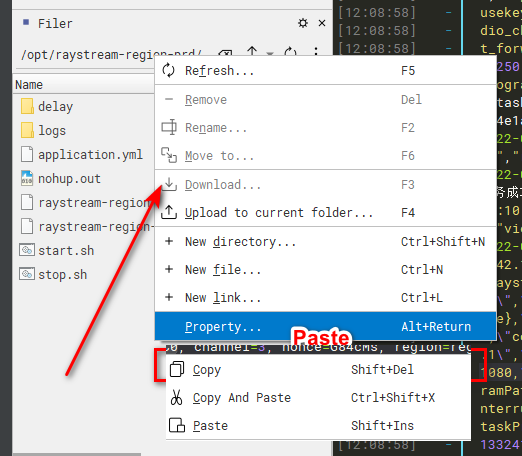Click the minus icon beside Remove

click(x=169, y=99)
